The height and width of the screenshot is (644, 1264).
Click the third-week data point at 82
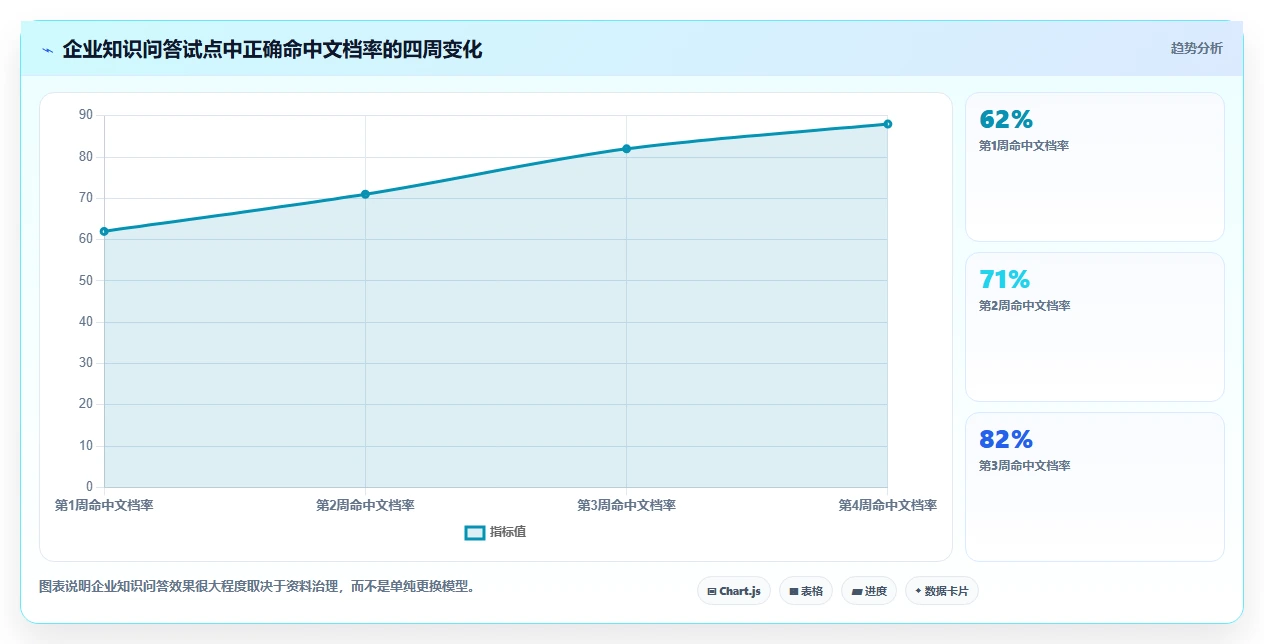(x=626, y=149)
